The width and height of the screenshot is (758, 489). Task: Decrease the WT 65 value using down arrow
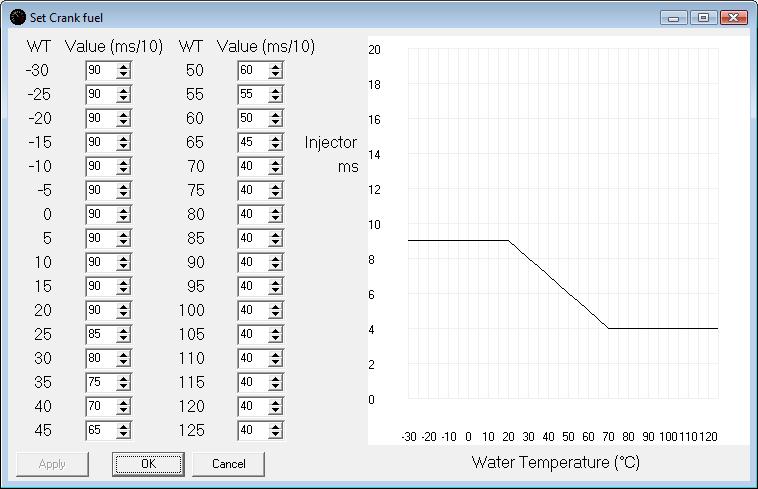tap(275, 146)
